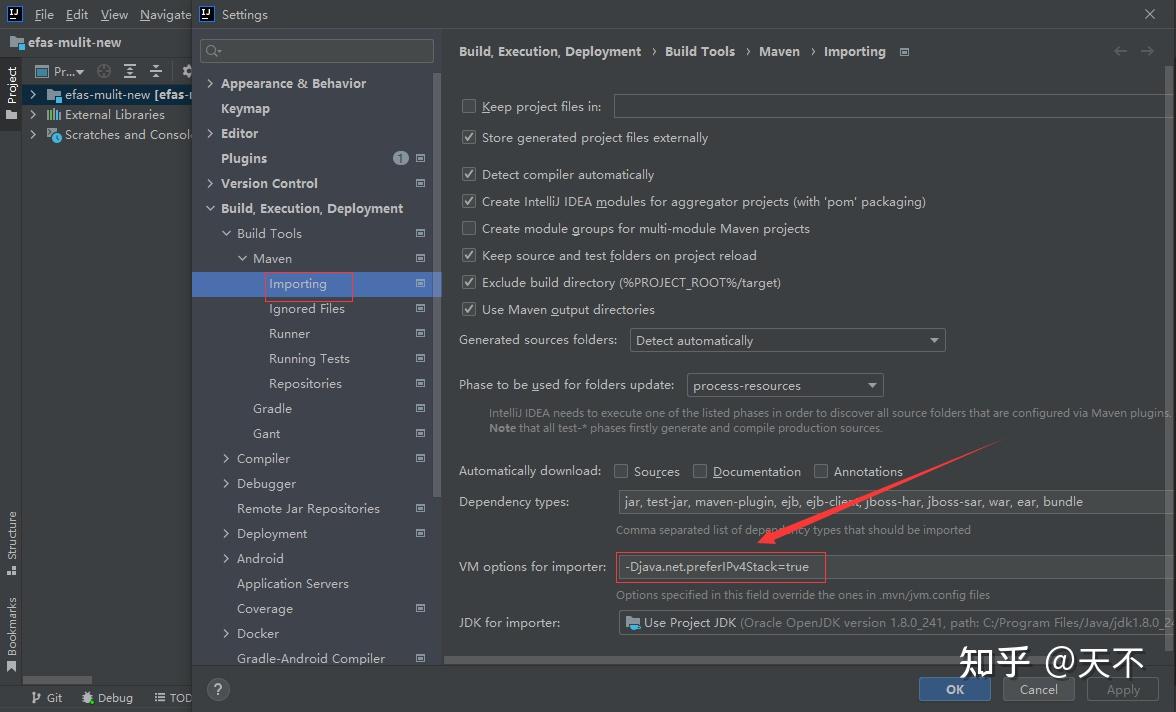
Task: Enable the Keep project files in checkbox
Action: tap(469, 106)
